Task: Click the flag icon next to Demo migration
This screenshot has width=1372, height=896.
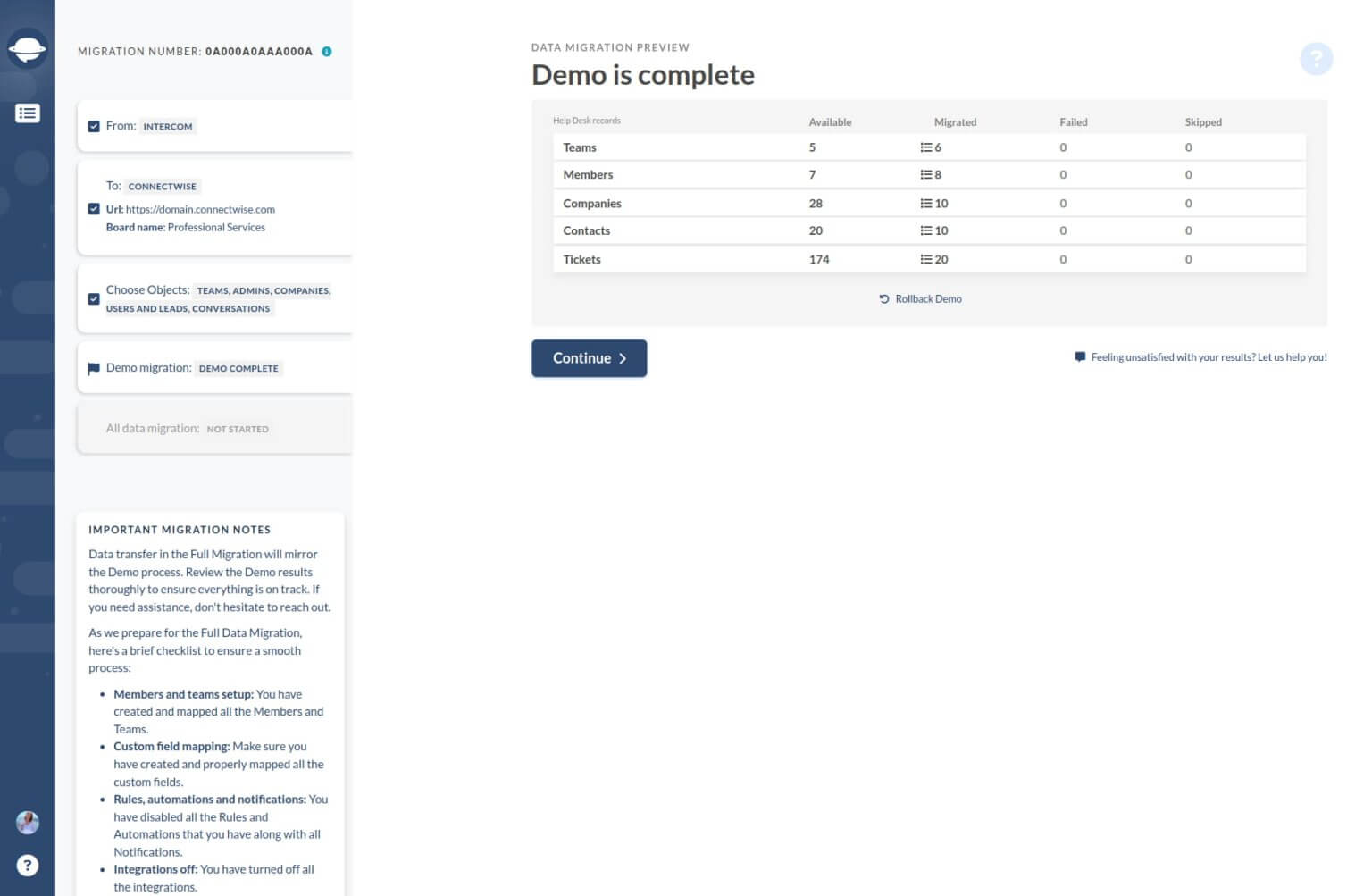Action: click(94, 368)
